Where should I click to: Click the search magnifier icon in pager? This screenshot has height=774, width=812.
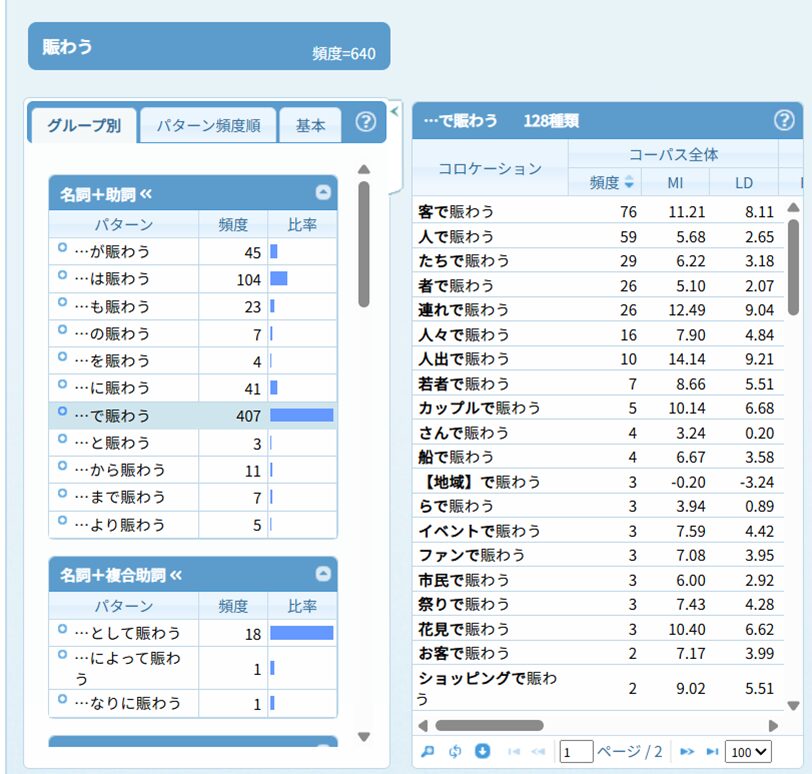pyautogui.click(x=428, y=751)
